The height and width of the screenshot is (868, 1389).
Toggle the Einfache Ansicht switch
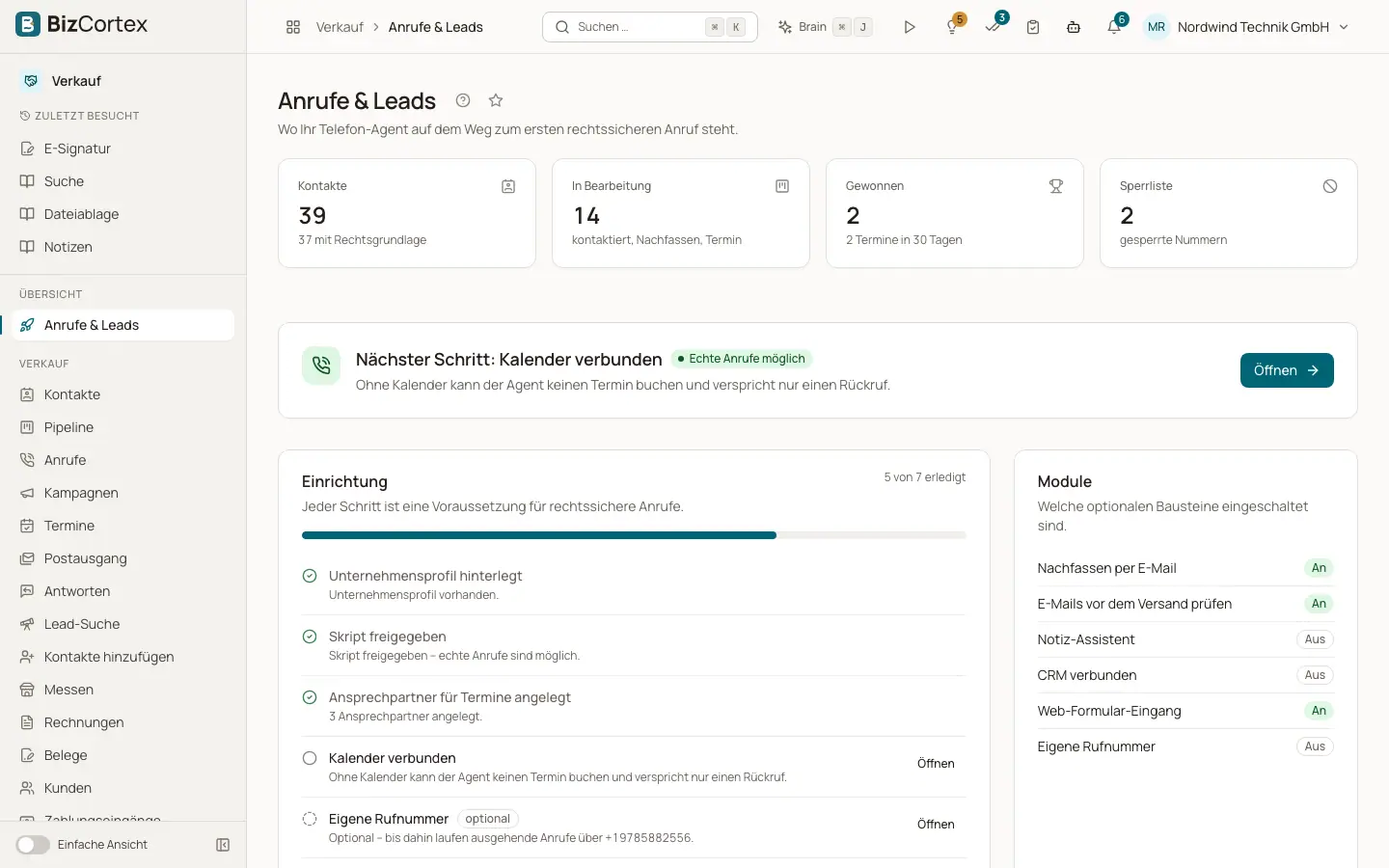point(33,845)
